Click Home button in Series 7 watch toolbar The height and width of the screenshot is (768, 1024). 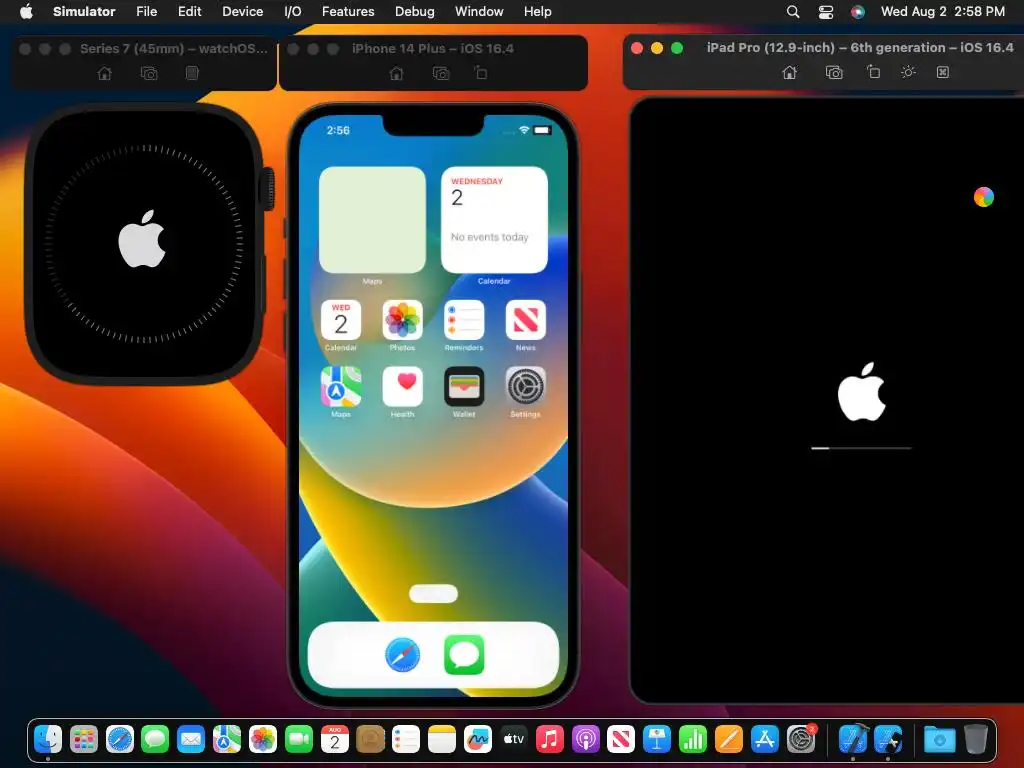pyautogui.click(x=104, y=73)
